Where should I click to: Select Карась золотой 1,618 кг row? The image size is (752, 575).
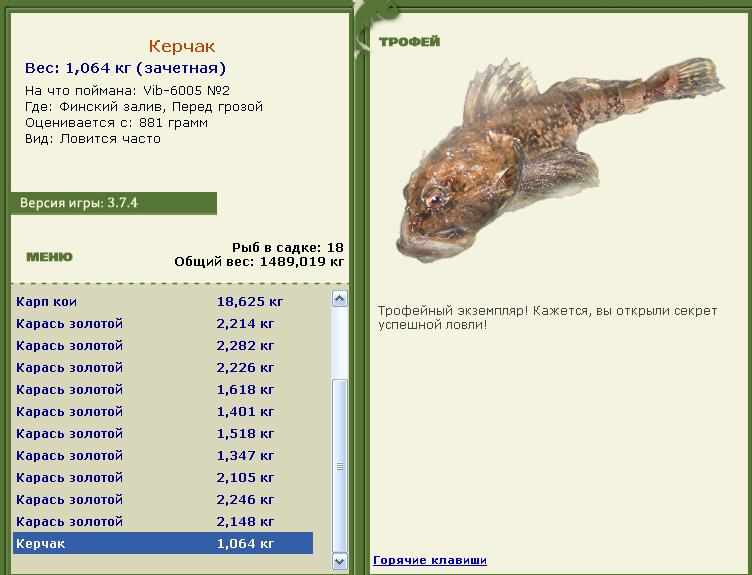163,390
